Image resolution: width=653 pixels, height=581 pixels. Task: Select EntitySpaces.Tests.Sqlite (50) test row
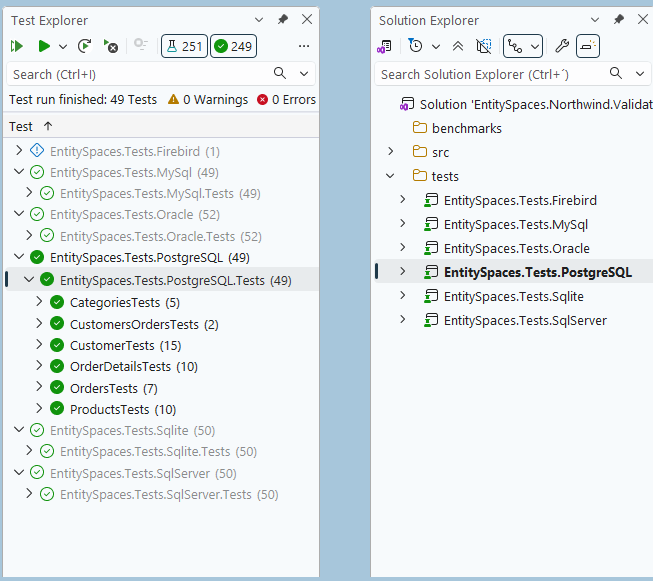pyautogui.click(x=132, y=430)
